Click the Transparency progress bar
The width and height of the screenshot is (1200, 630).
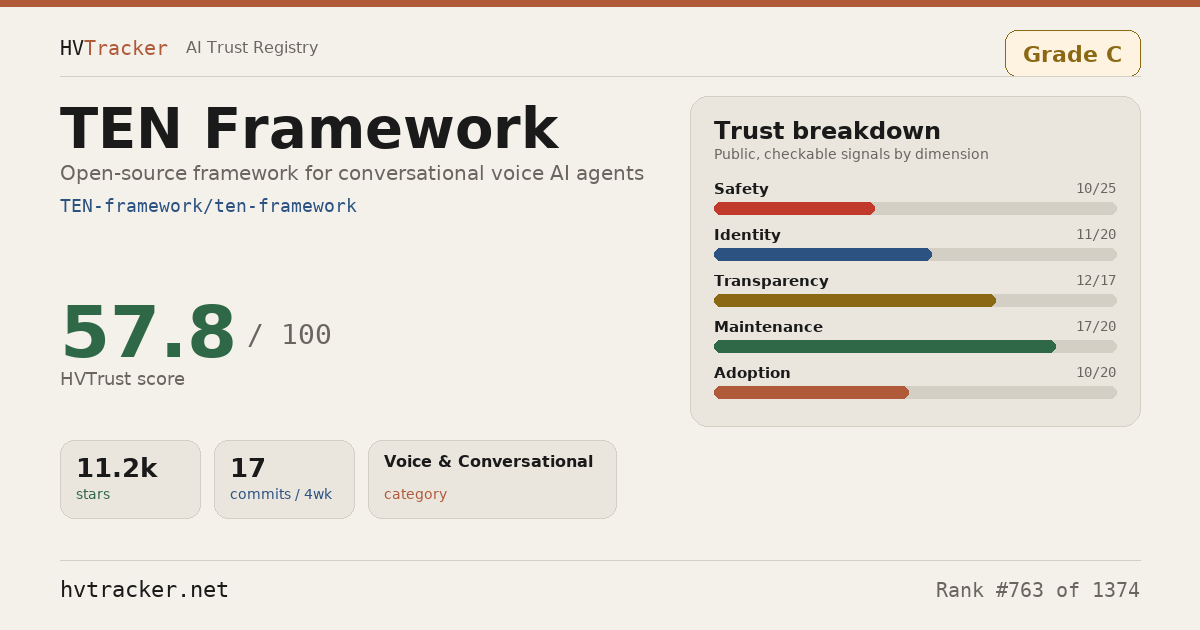click(x=915, y=300)
